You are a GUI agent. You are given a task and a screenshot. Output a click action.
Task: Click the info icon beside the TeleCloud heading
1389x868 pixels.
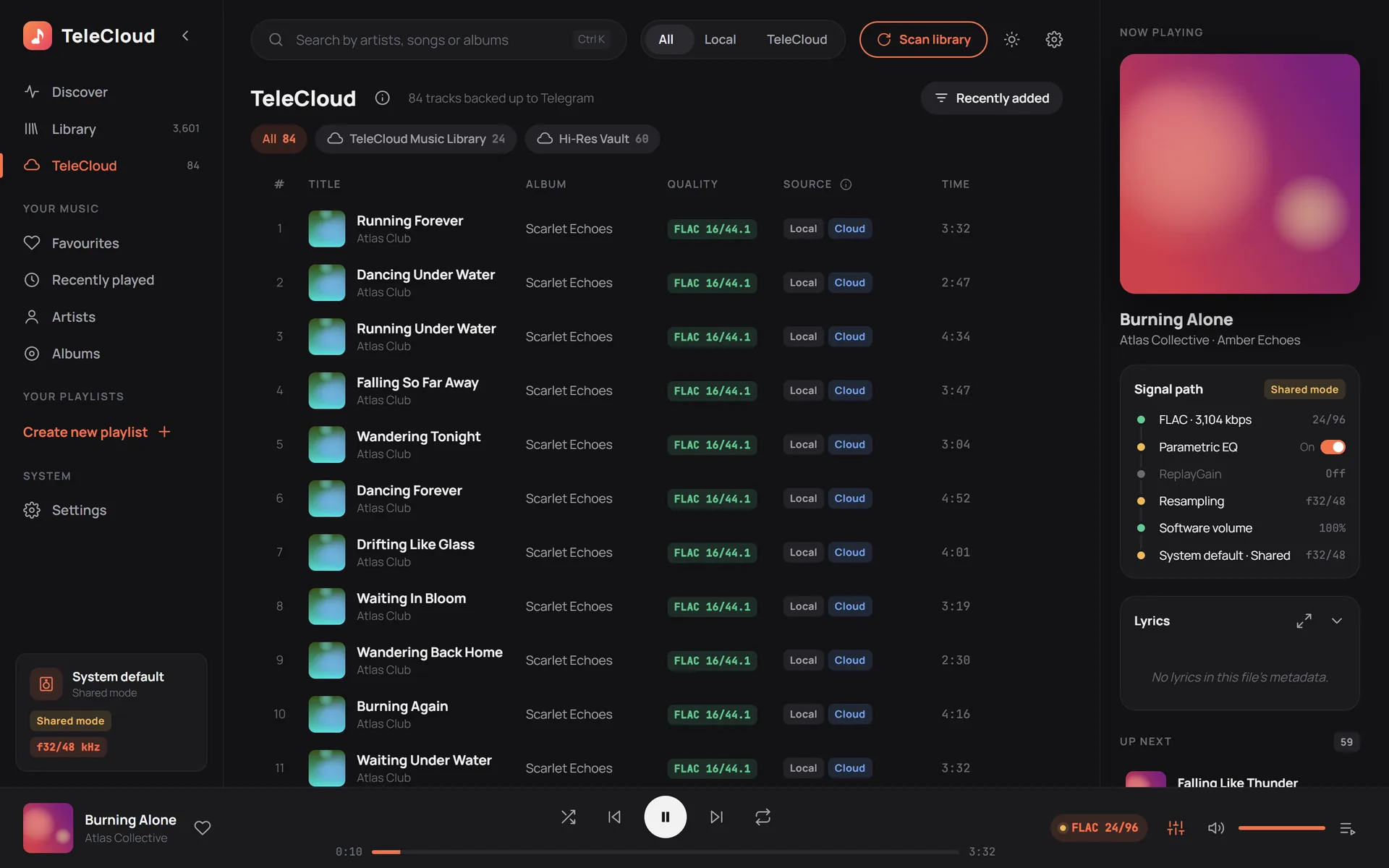pyautogui.click(x=382, y=98)
